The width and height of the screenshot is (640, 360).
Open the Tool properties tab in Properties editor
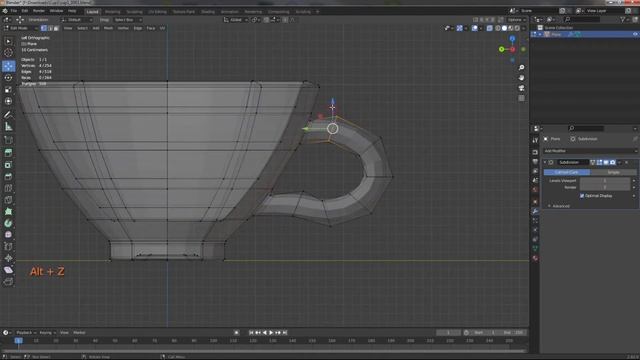coord(535,140)
